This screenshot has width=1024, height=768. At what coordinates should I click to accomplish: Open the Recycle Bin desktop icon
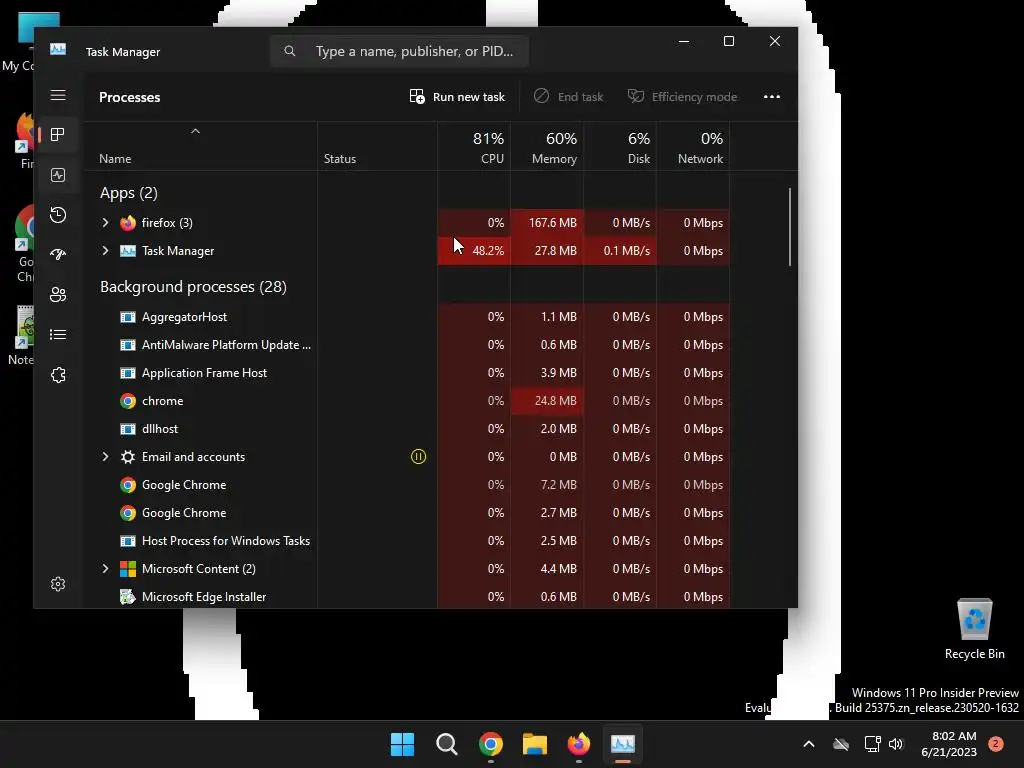974,629
